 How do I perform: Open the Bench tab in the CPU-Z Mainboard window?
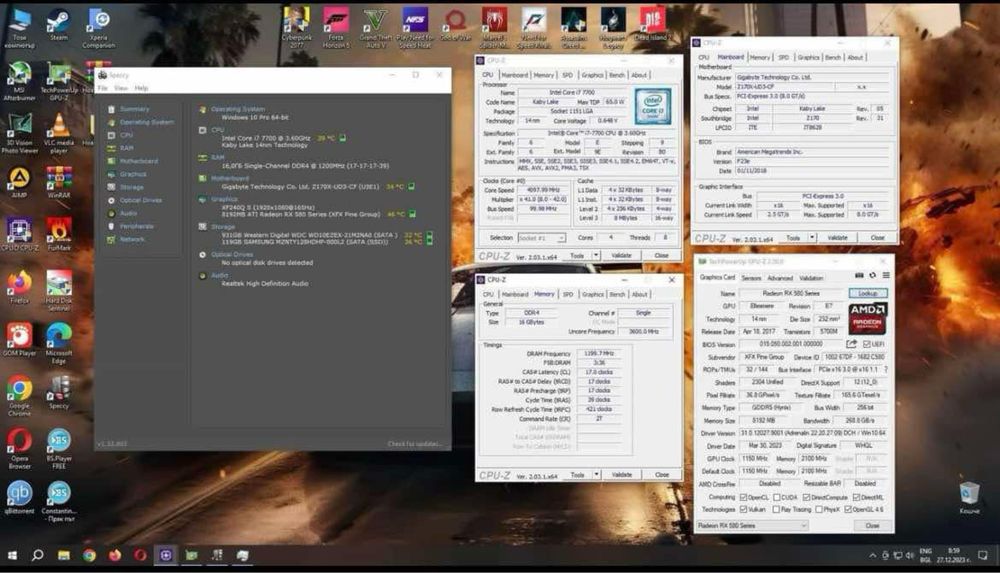[833, 57]
